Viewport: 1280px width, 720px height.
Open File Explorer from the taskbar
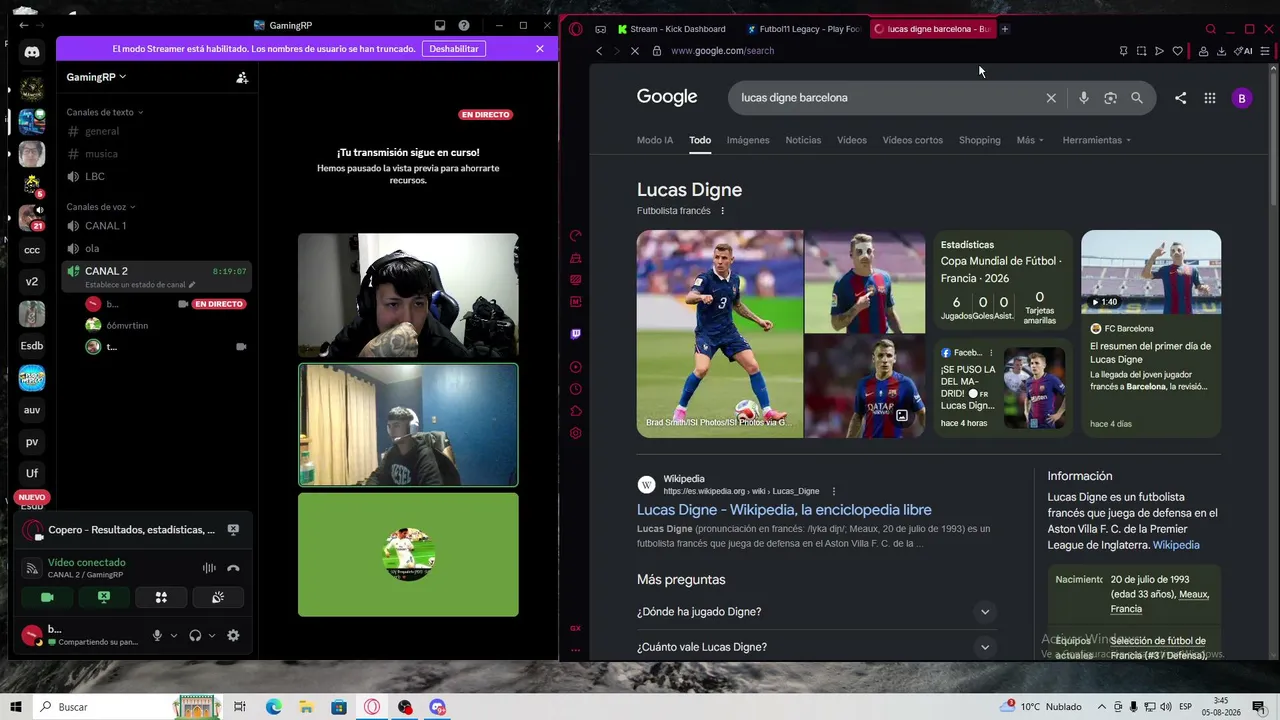[306, 707]
